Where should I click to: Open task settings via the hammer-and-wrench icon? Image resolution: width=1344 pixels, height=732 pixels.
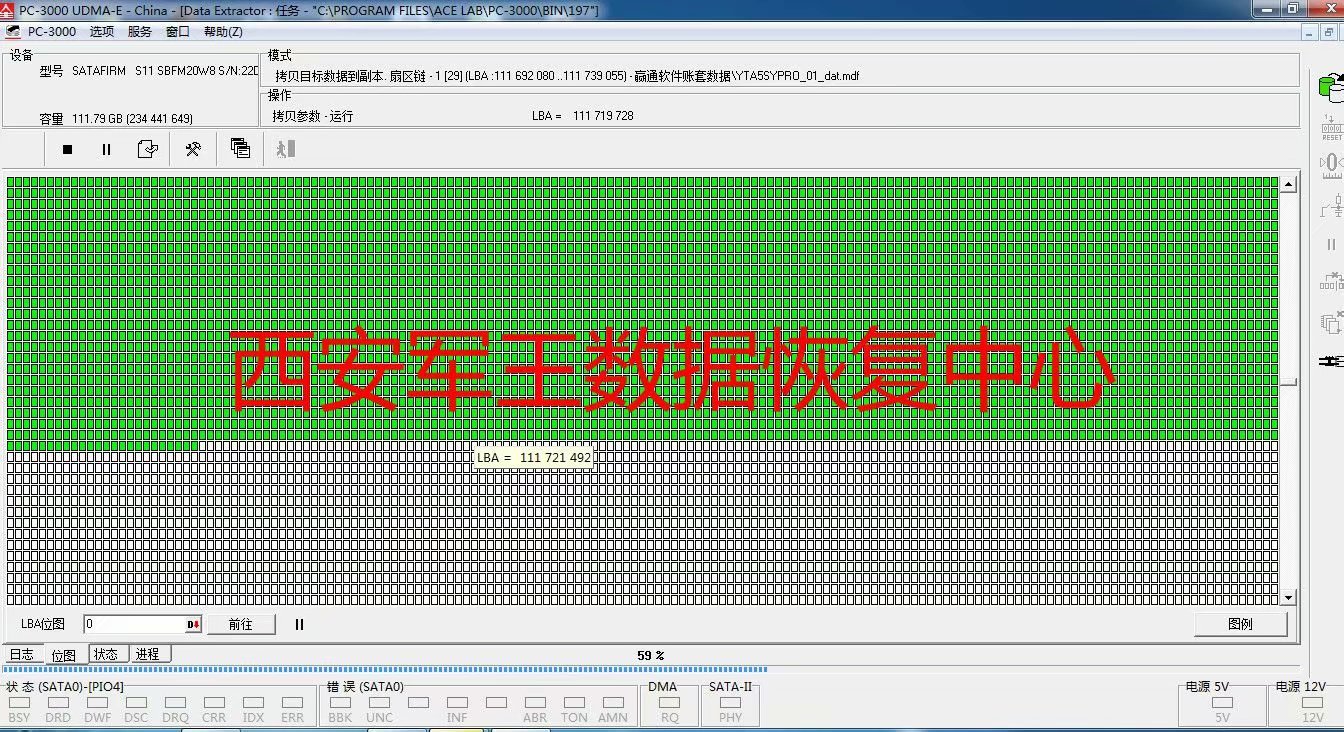point(192,148)
